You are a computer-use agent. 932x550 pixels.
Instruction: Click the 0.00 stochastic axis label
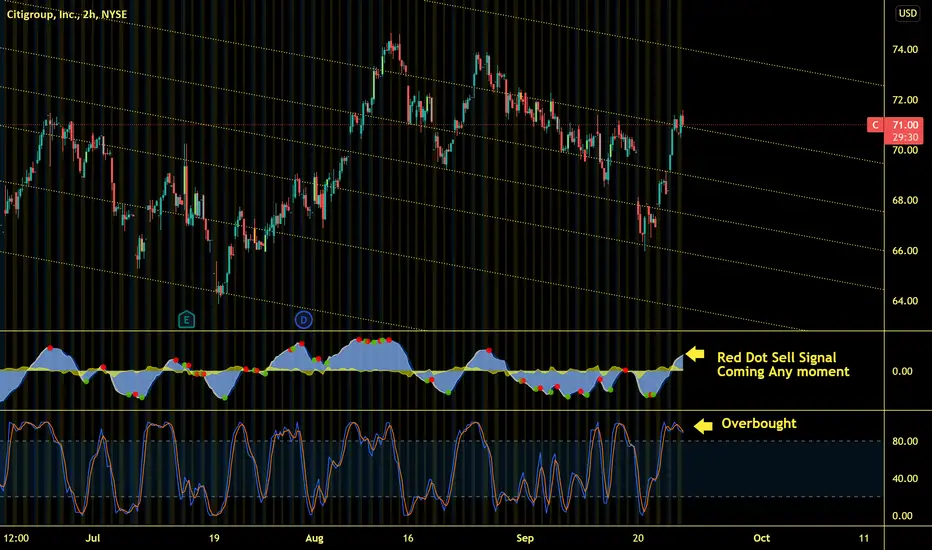tap(902, 516)
